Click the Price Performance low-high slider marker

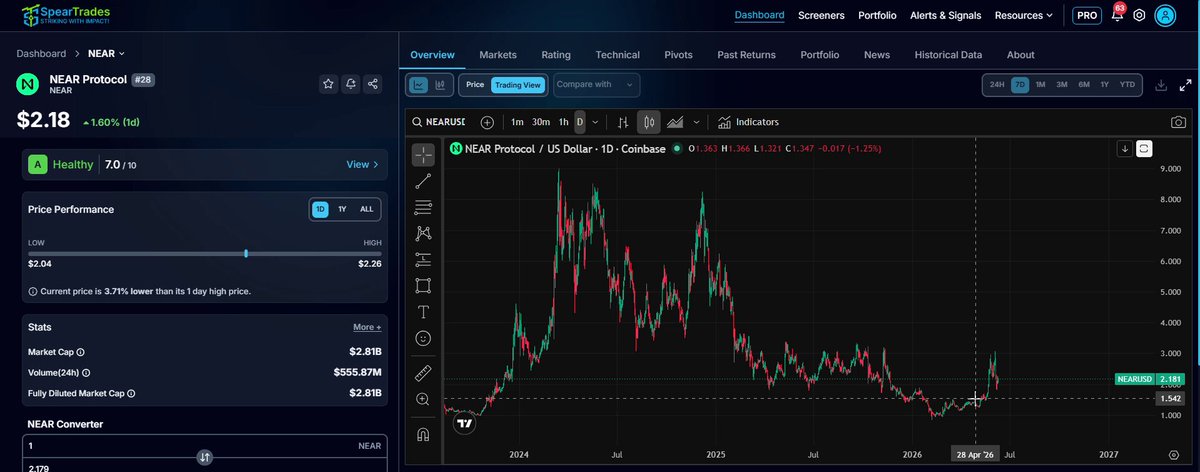coord(246,253)
